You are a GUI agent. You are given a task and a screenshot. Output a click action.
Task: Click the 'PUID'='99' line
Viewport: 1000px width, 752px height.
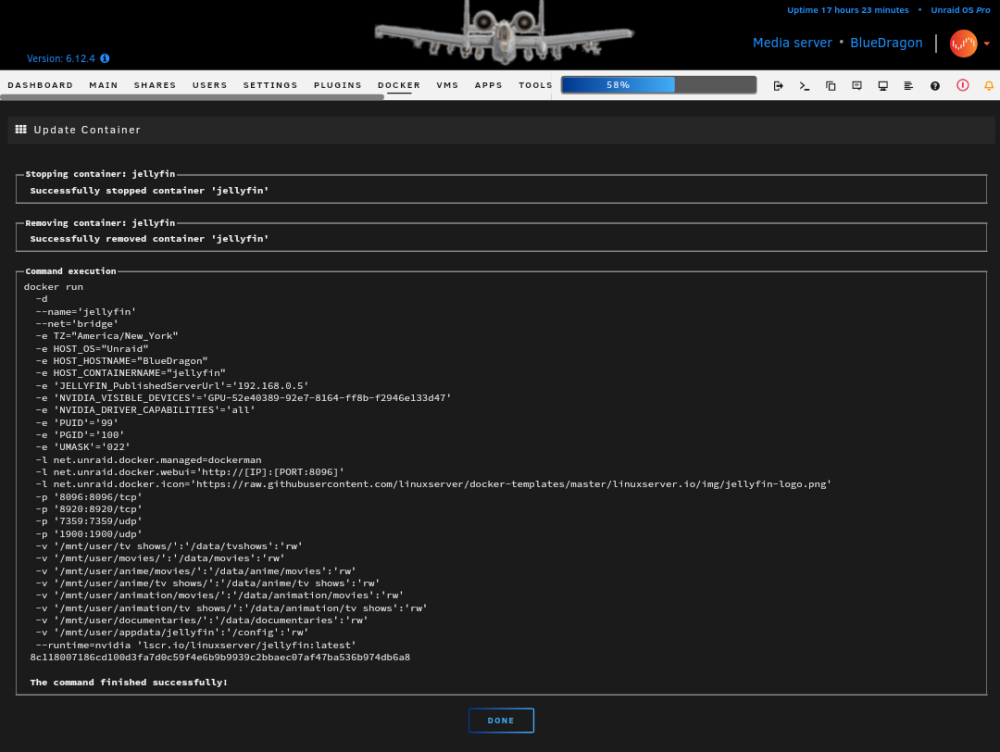tap(77, 422)
